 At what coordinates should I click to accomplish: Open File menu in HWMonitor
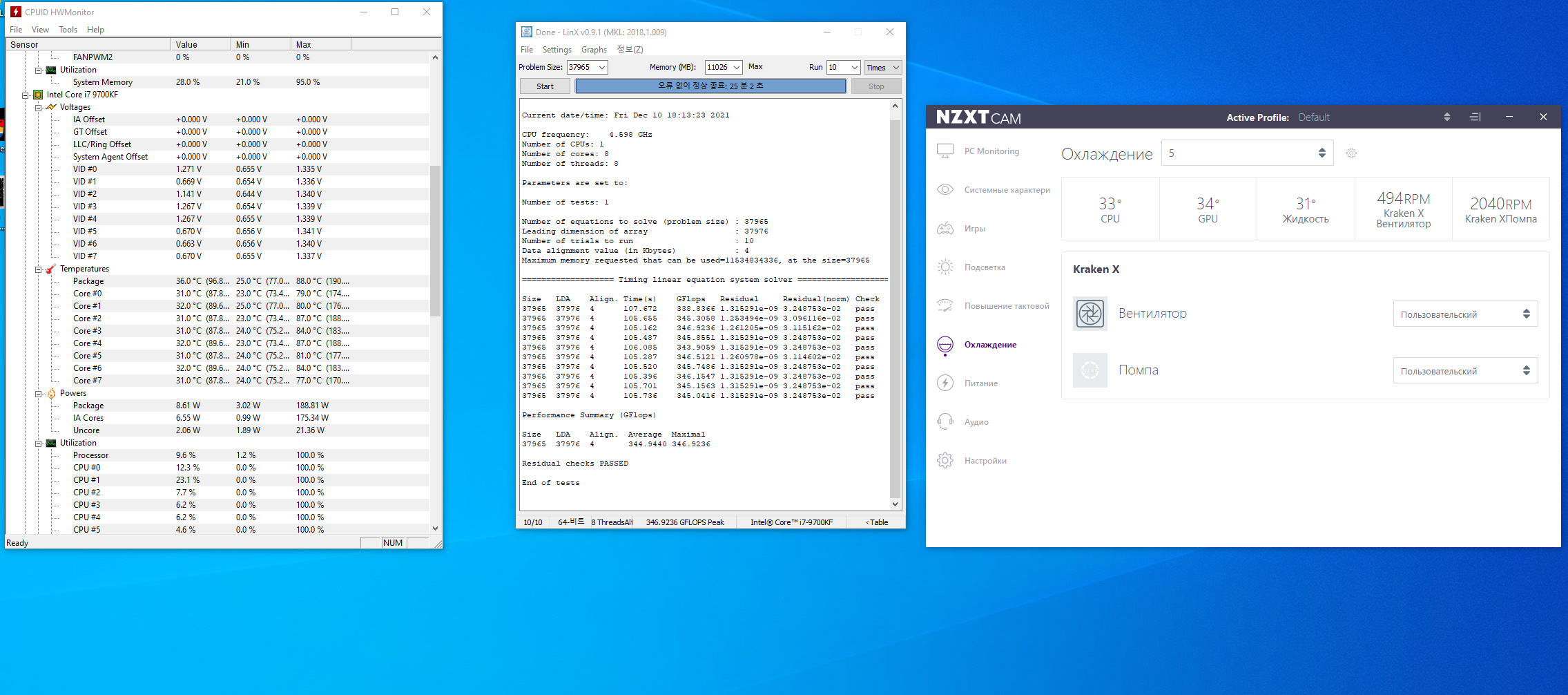coord(16,30)
